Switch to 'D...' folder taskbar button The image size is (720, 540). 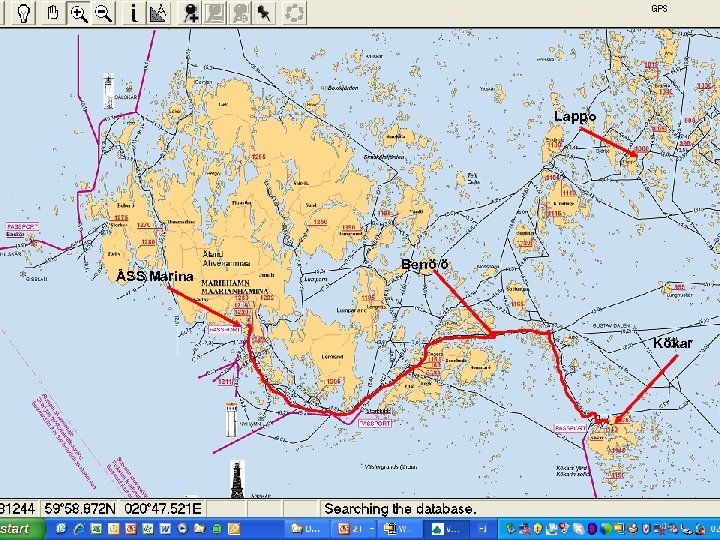point(306,529)
